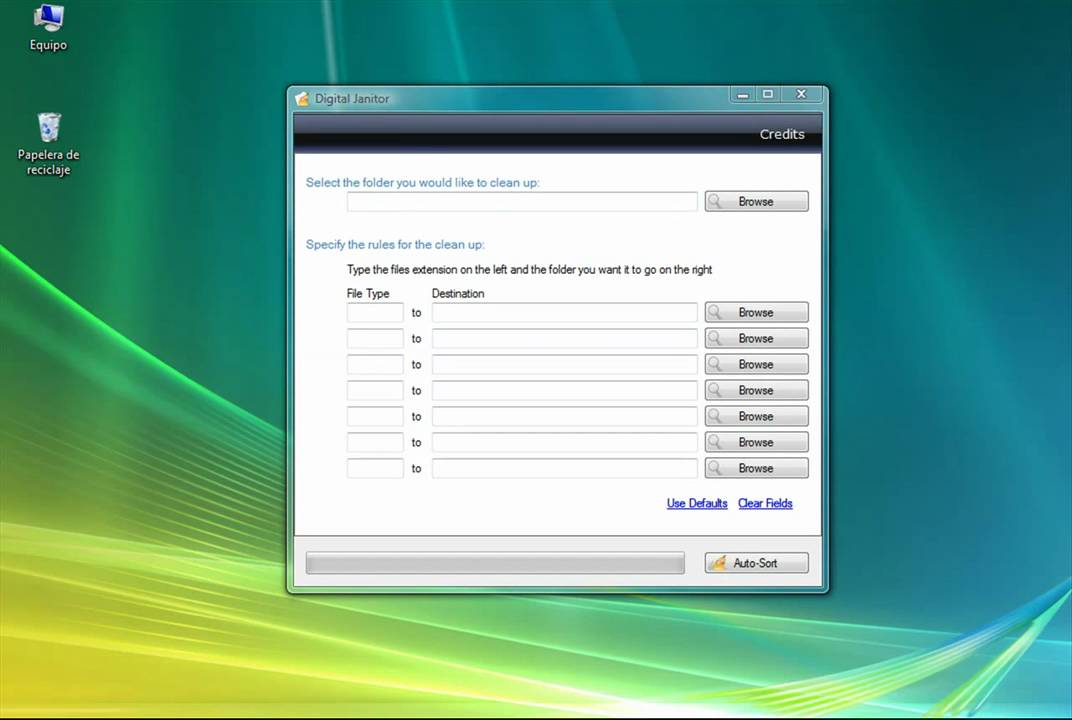Select the Papelera de reciclaje icon
The image size is (1072, 720).
[x=48, y=144]
